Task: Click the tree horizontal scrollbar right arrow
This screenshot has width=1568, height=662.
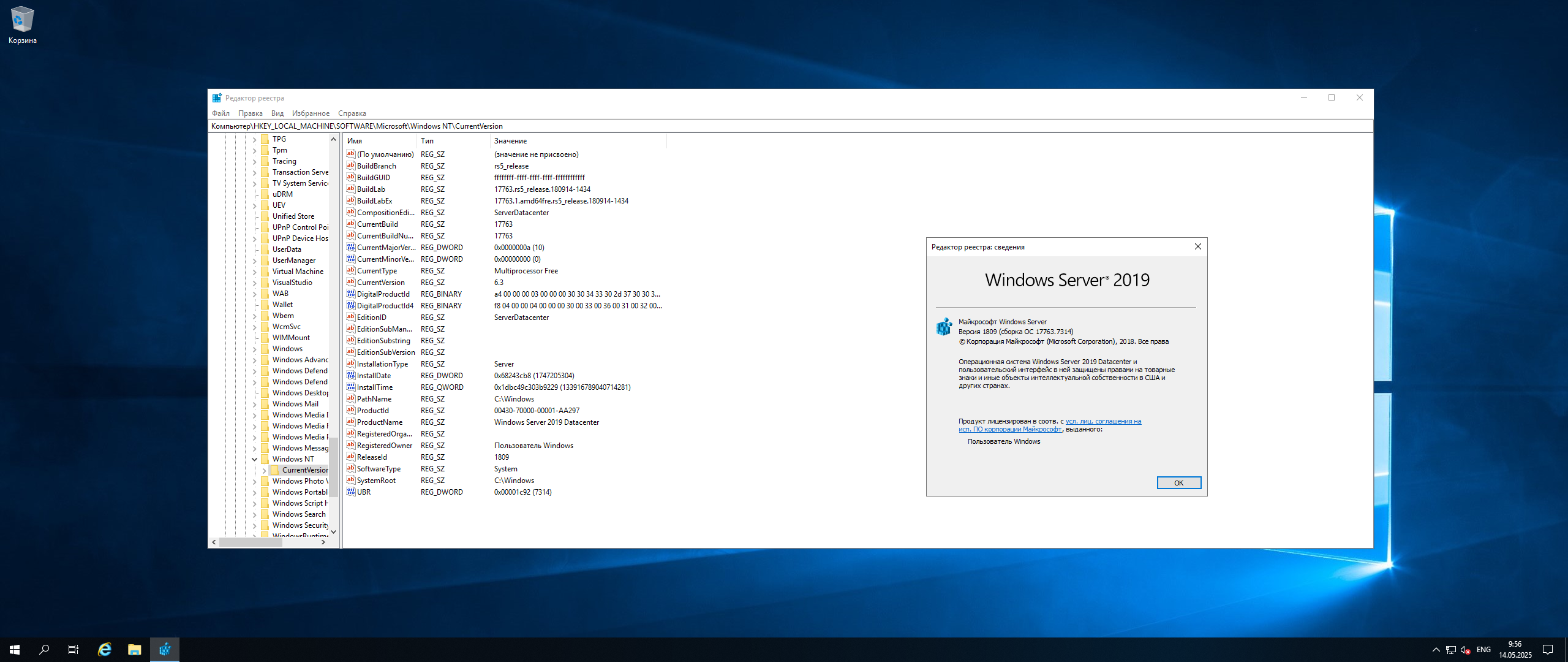Action: tap(323, 542)
